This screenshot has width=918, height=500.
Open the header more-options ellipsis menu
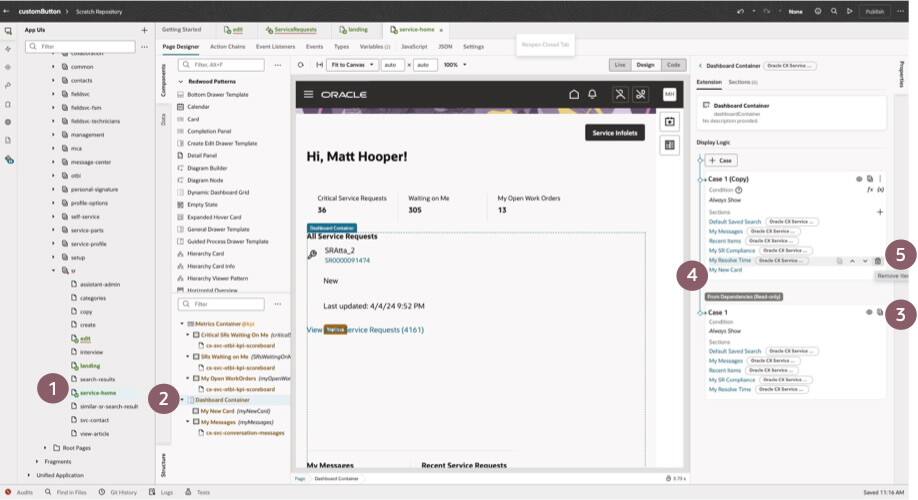(x=900, y=11)
